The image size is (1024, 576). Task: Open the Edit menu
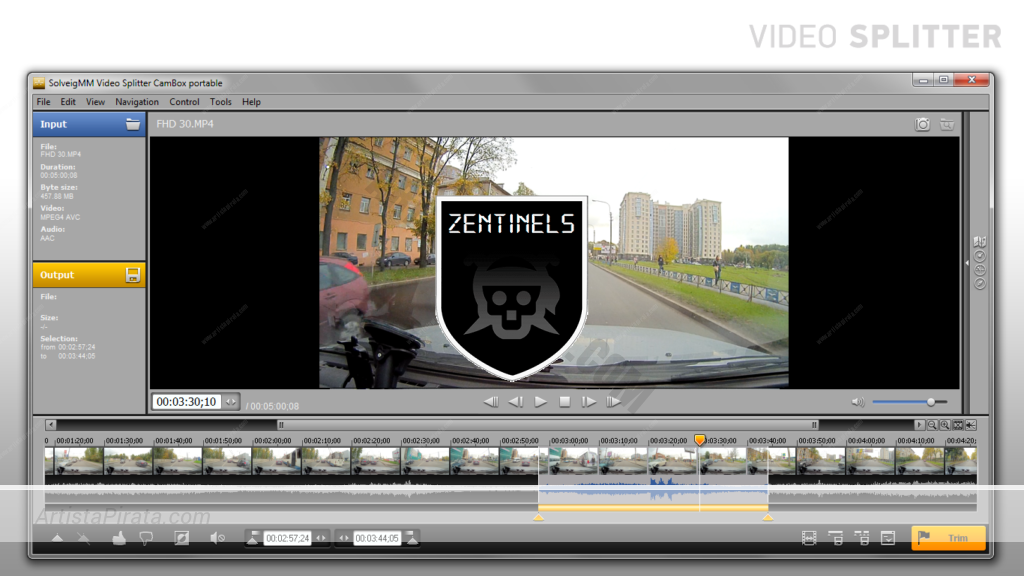pos(68,102)
